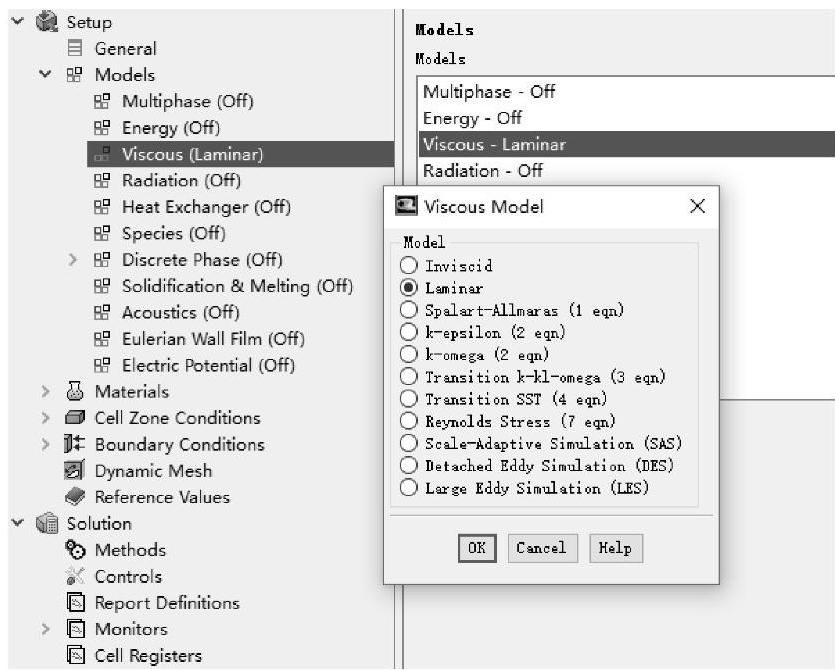The height and width of the screenshot is (670, 835).
Task: Choose the k-epsilon (2 eqn) model
Action: coord(408,332)
